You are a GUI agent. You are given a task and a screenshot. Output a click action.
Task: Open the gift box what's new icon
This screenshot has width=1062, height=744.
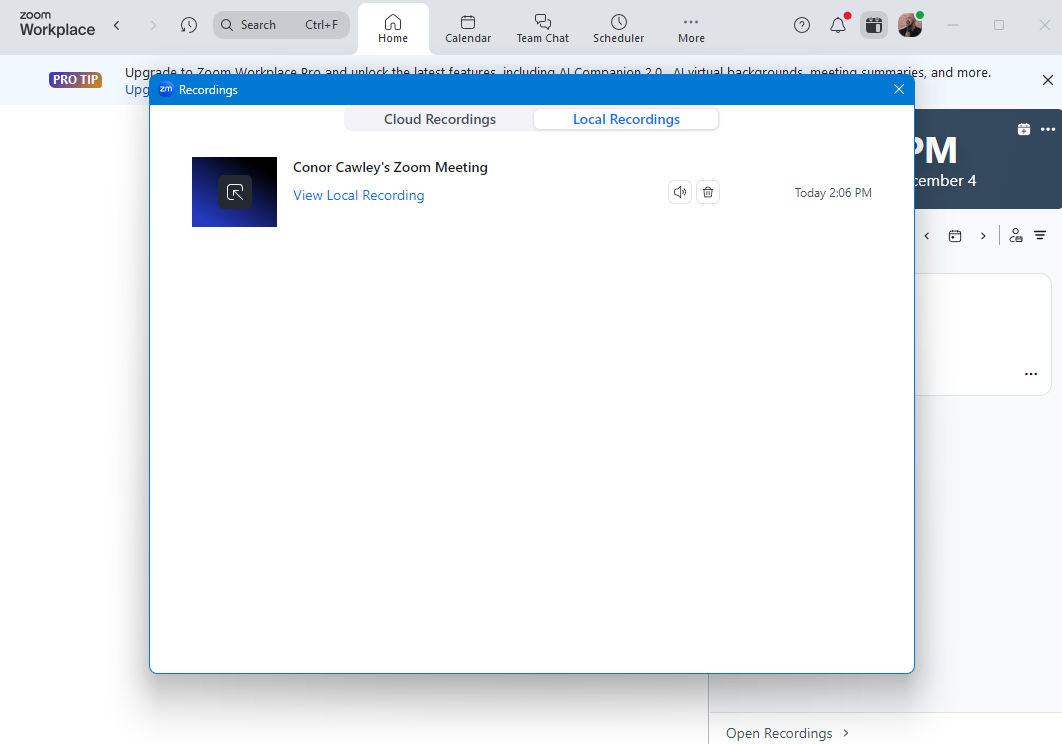(x=874, y=25)
